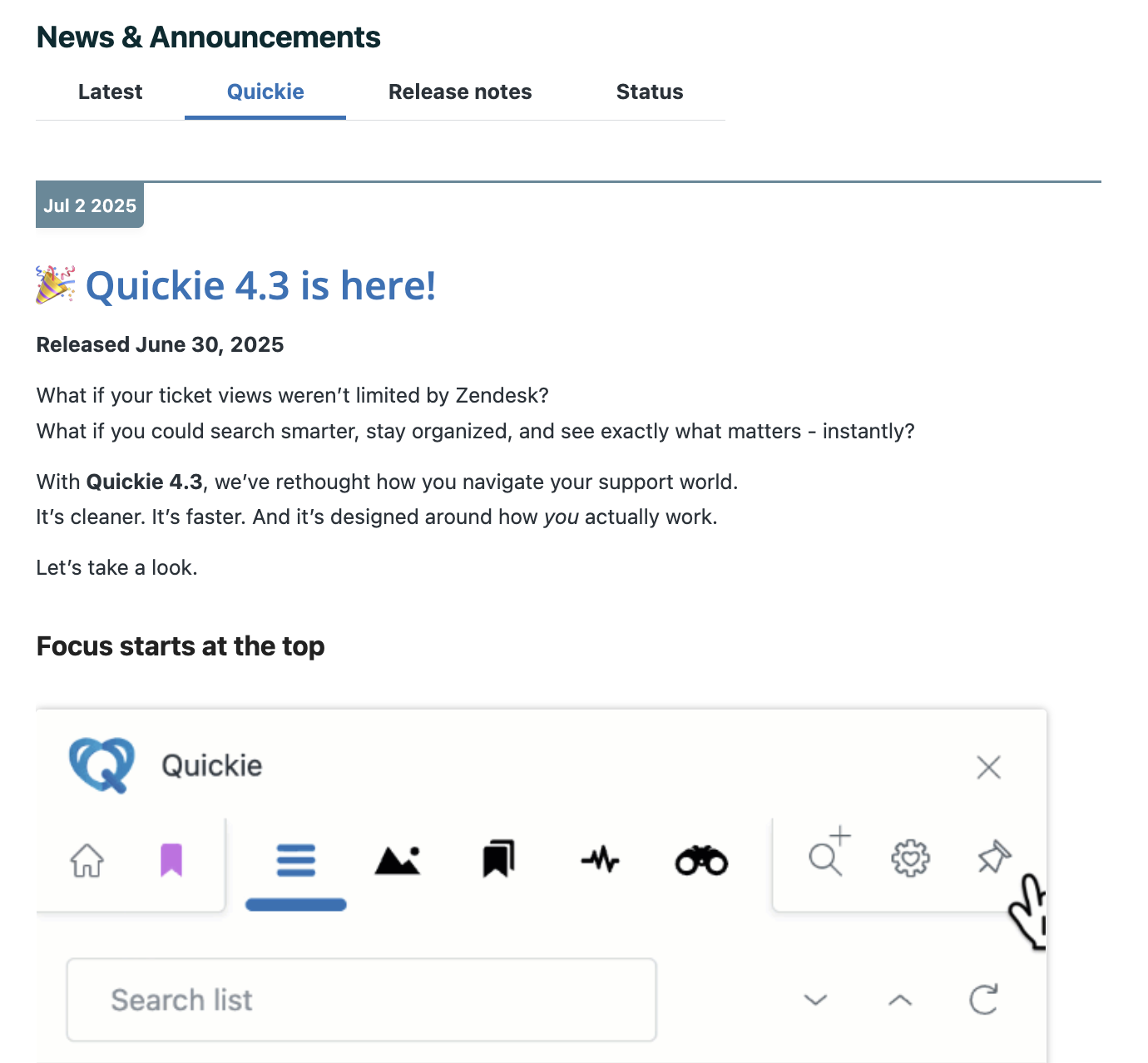Click the magnifier-plus new search icon
The image size is (1148, 1063).
tap(829, 852)
